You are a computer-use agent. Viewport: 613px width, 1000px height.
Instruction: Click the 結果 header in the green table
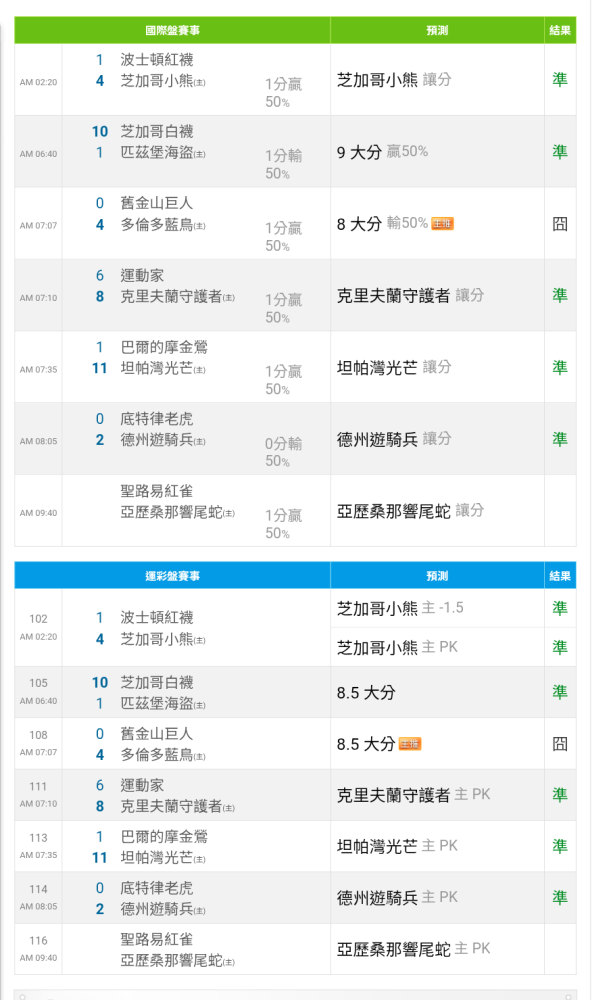click(560, 30)
